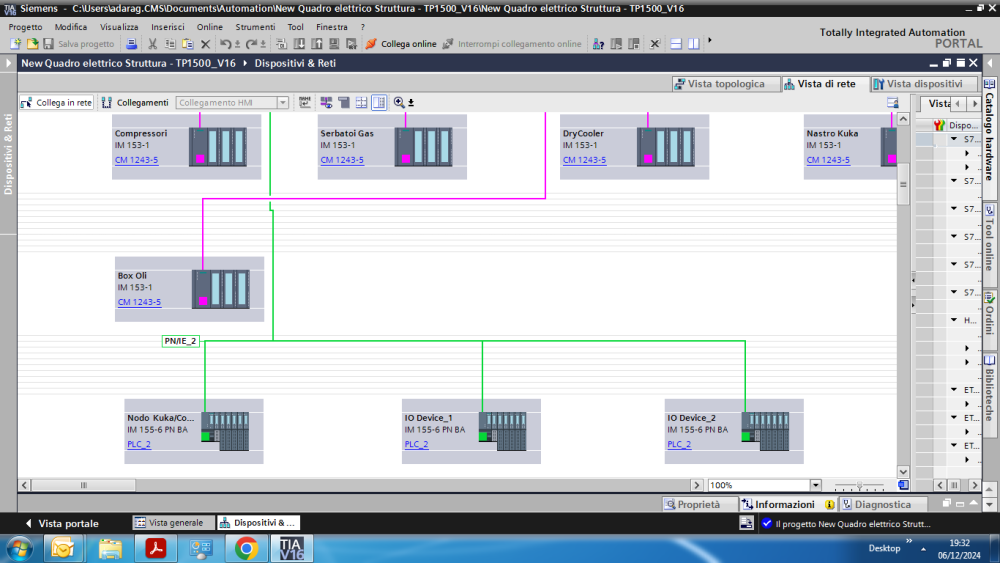Image resolution: width=1000 pixels, height=563 pixels.
Task: Click the Zoom magnifier icon in network toolbar
Action: (399, 102)
